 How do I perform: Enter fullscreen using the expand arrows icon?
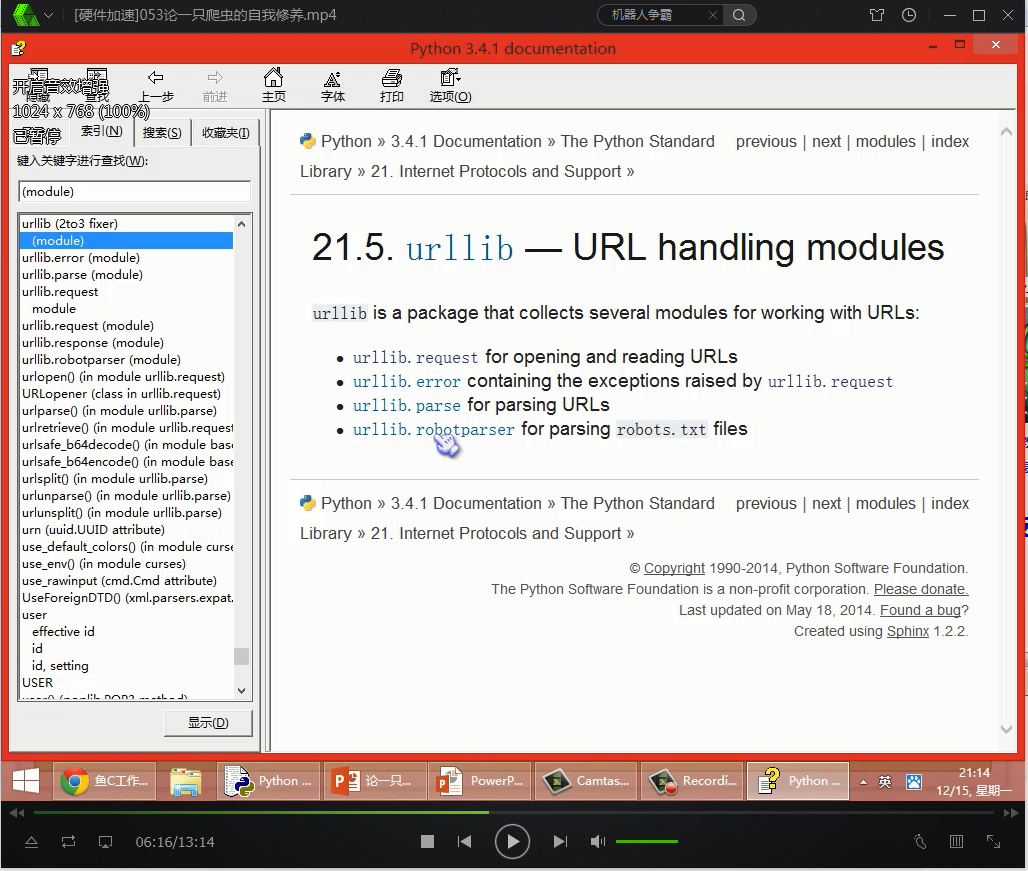[x=993, y=842]
